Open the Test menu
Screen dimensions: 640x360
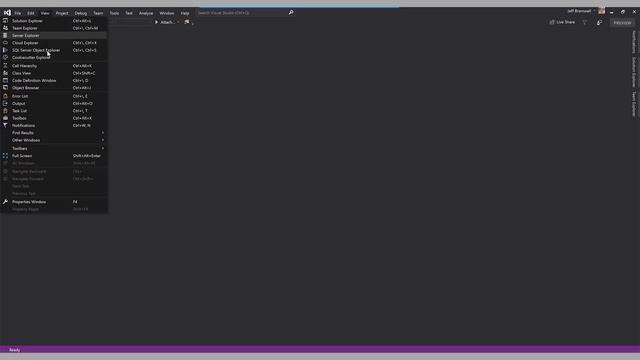click(x=129, y=13)
